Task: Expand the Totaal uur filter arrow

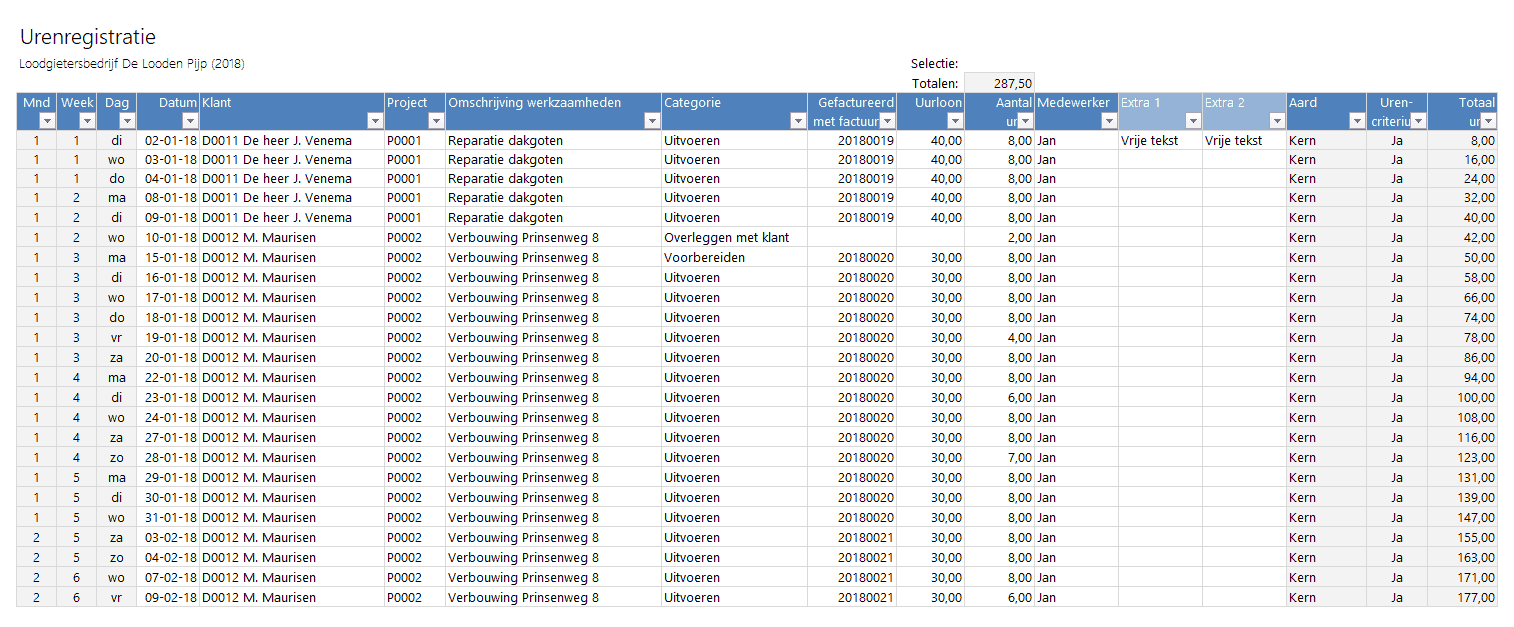Action: coord(1488,121)
